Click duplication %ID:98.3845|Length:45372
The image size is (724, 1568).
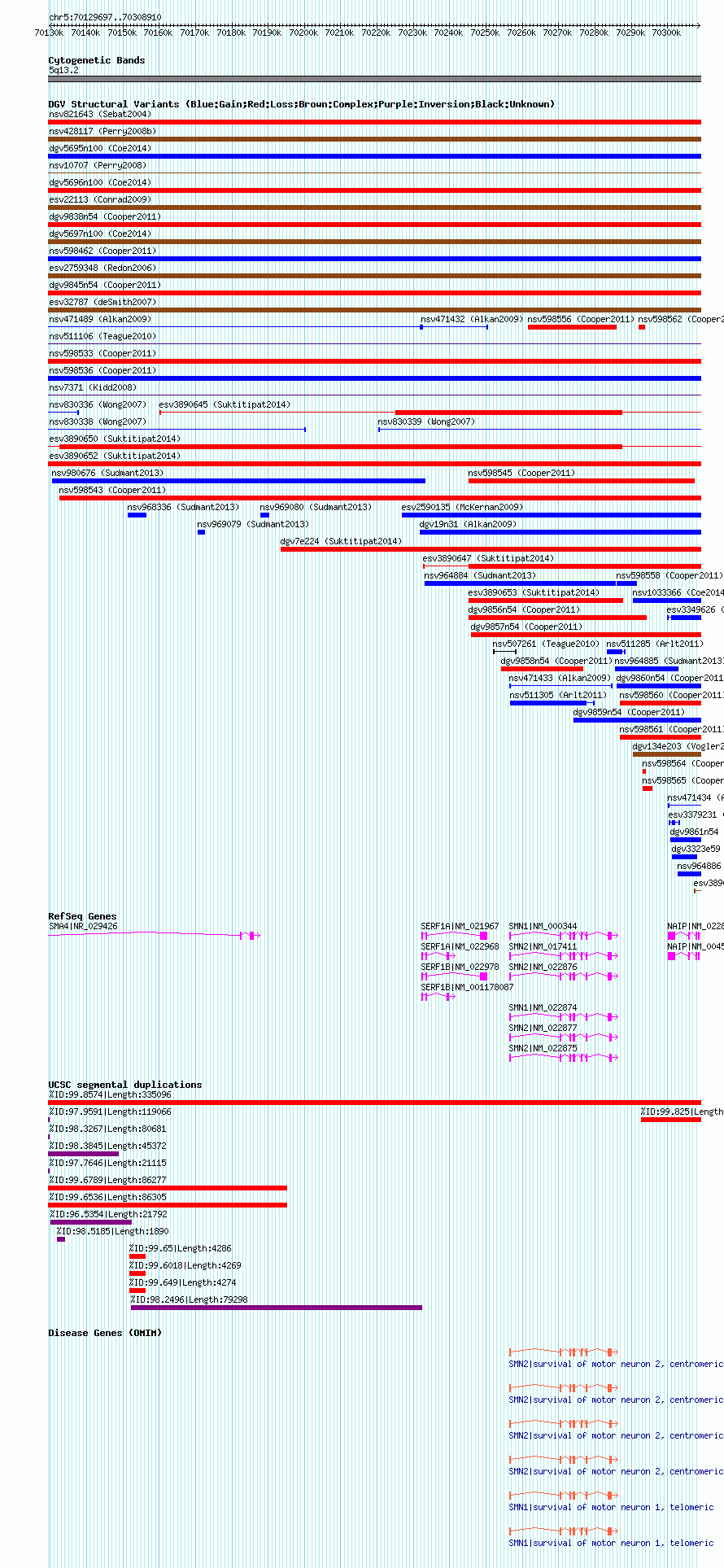pyautogui.click(x=107, y=1146)
